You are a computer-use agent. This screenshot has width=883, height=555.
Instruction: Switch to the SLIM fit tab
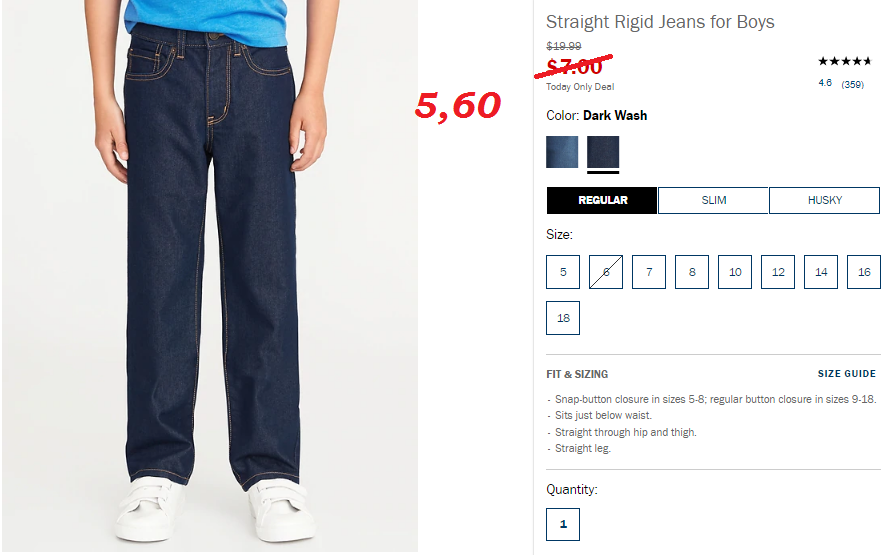pos(713,200)
